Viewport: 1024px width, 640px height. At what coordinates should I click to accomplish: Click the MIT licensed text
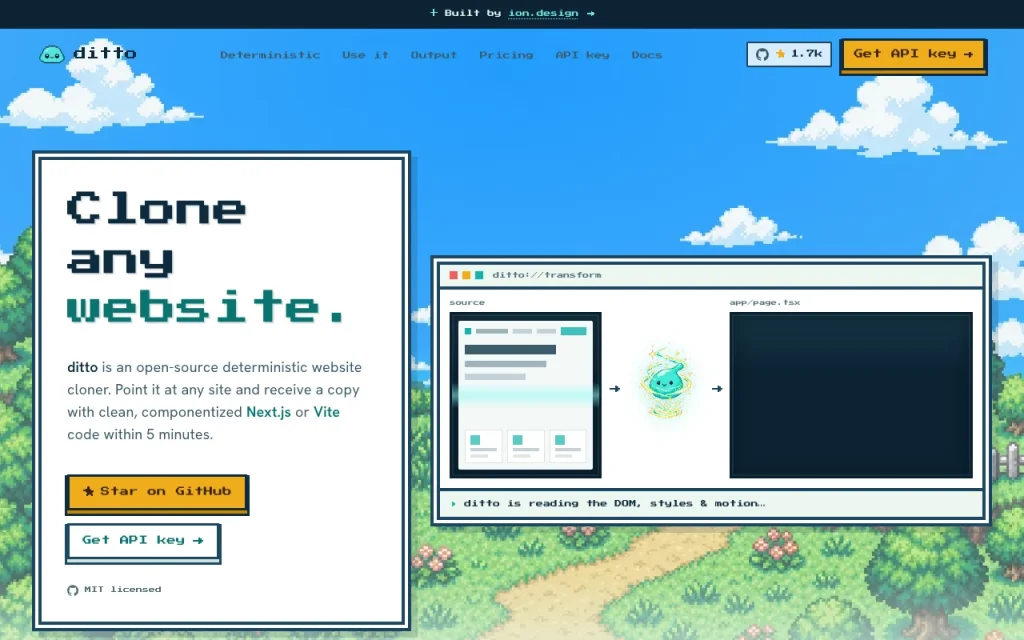tap(123, 590)
